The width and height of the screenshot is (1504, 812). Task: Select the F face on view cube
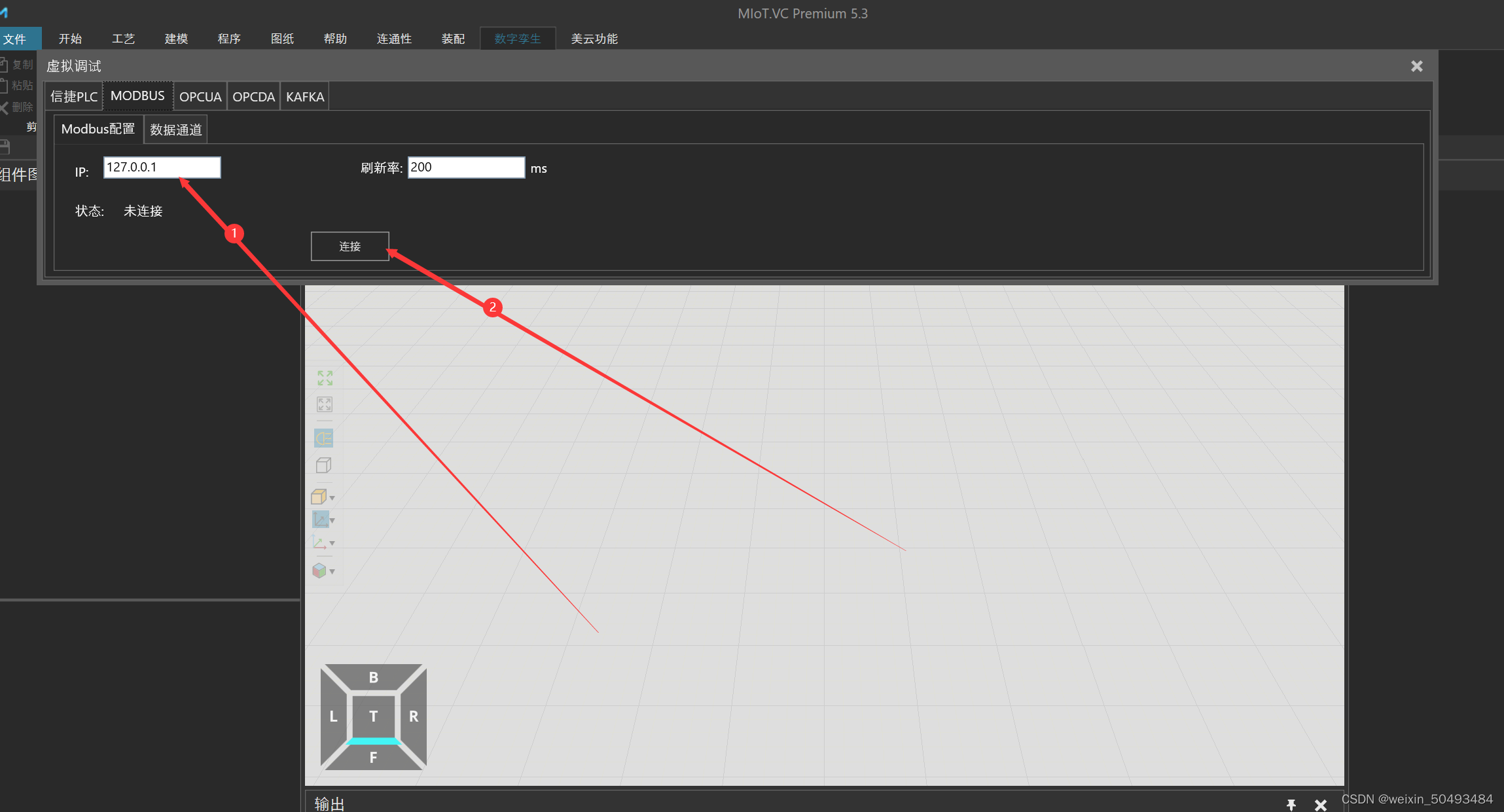373,757
